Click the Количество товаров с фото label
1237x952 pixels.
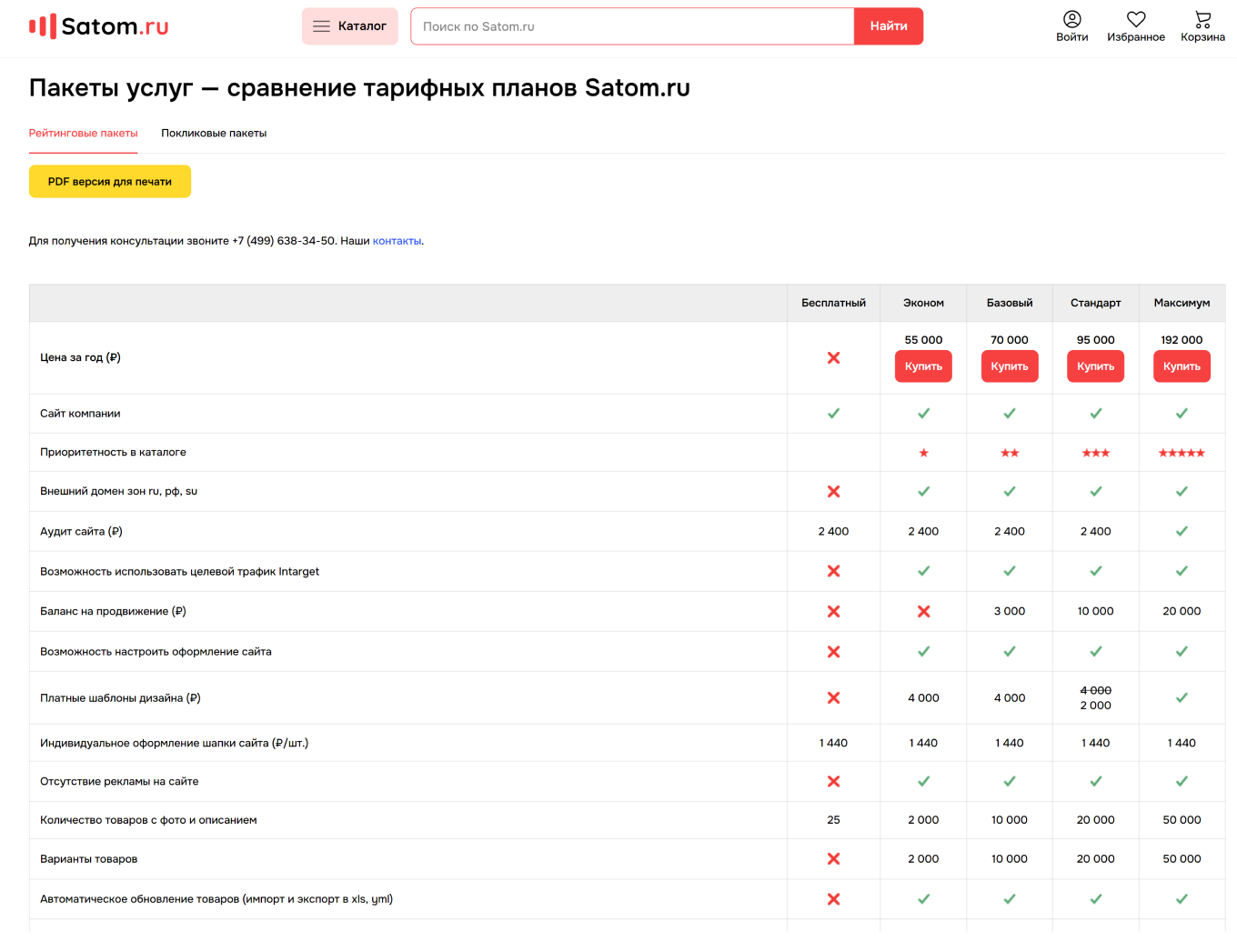pos(148,820)
